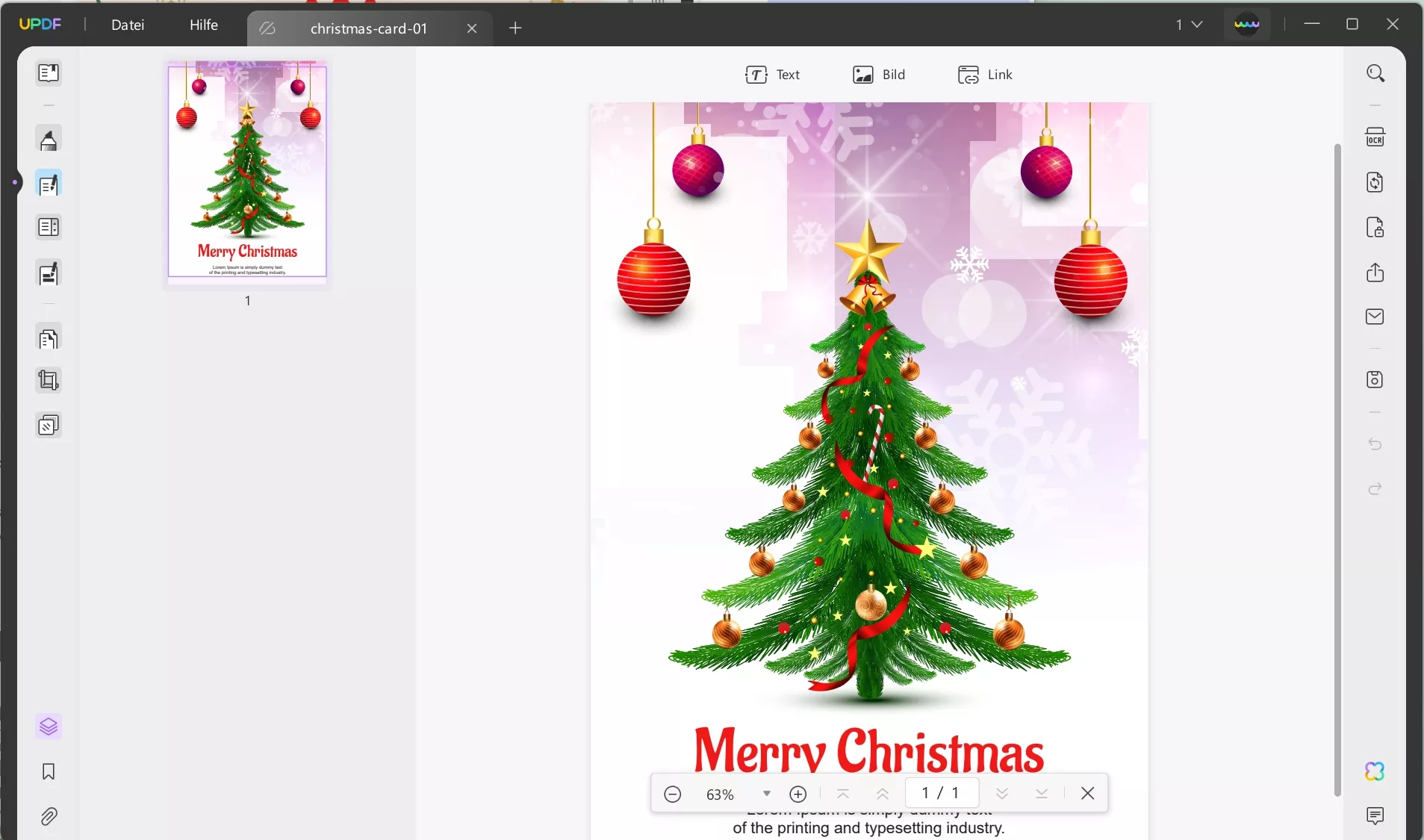Click the Save as other icon

click(x=1375, y=379)
